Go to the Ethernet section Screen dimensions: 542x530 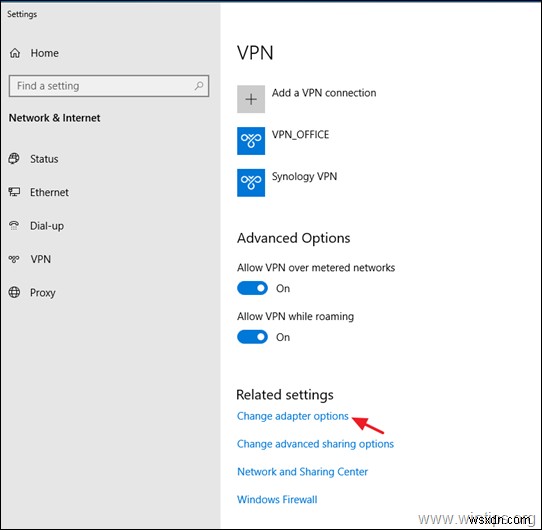coord(49,192)
